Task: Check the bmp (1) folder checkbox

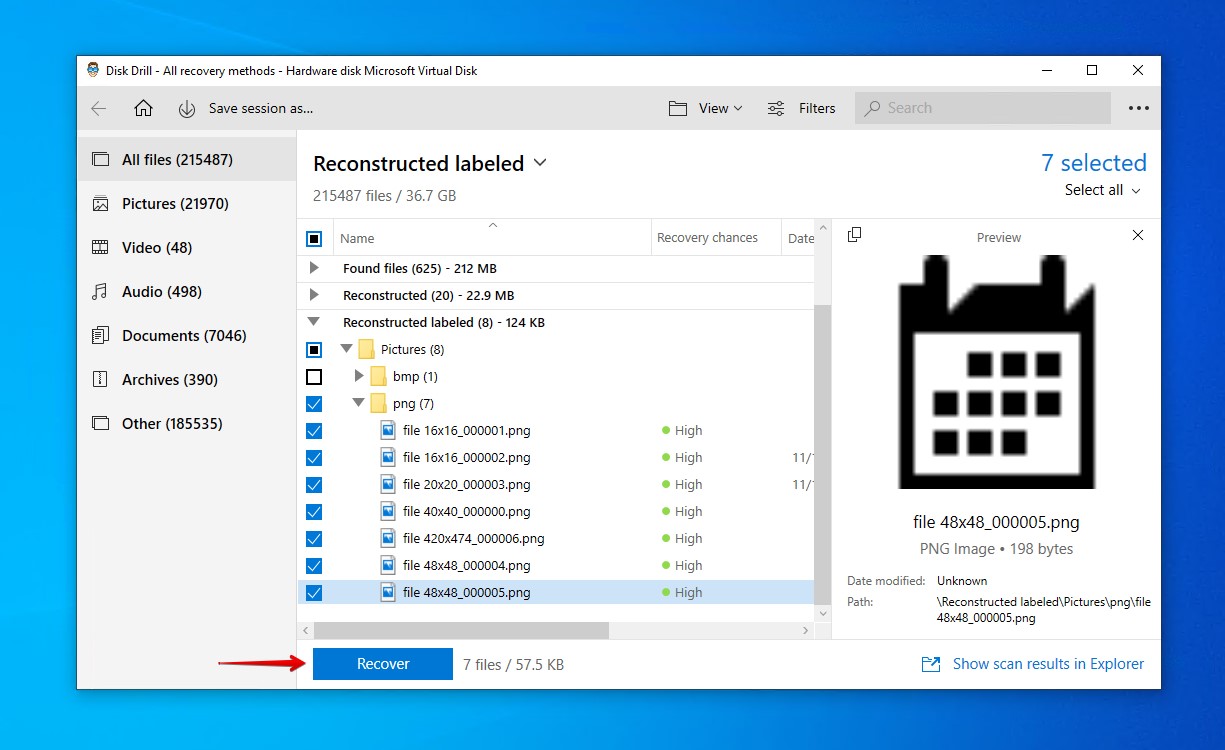Action: (314, 377)
